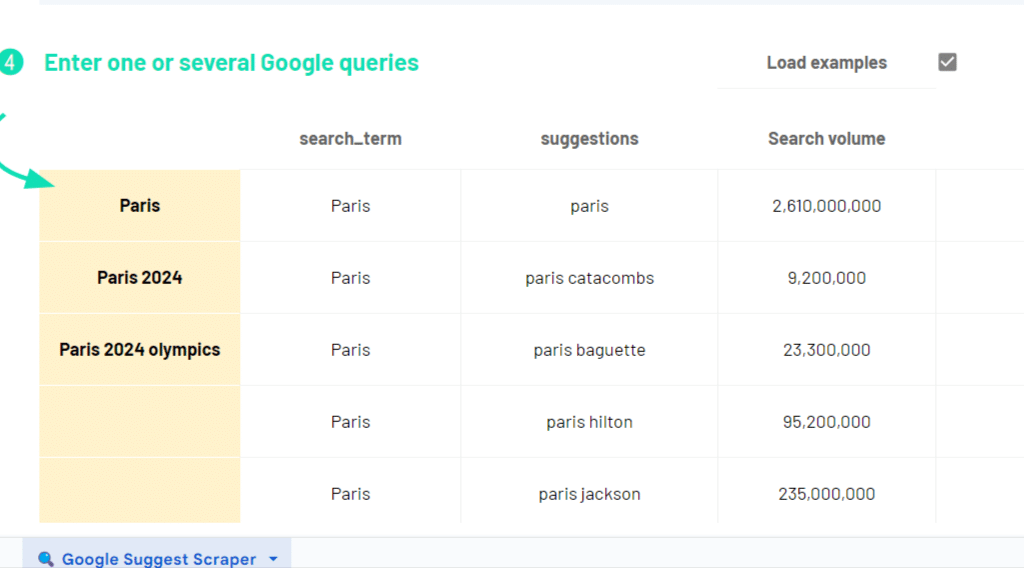Click the suggestions column header
This screenshot has height=568, width=1024.
tap(589, 139)
